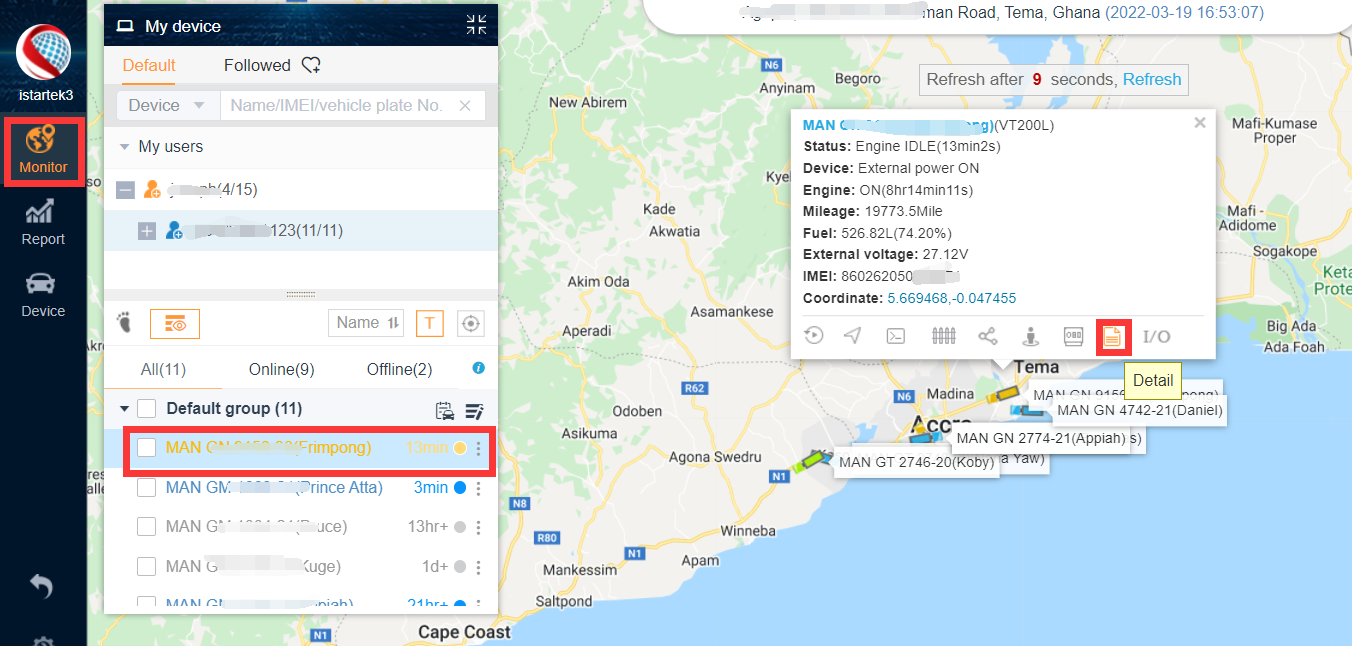Click the I/O icon in popup
This screenshot has width=1352, height=646.
point(1157,336)
